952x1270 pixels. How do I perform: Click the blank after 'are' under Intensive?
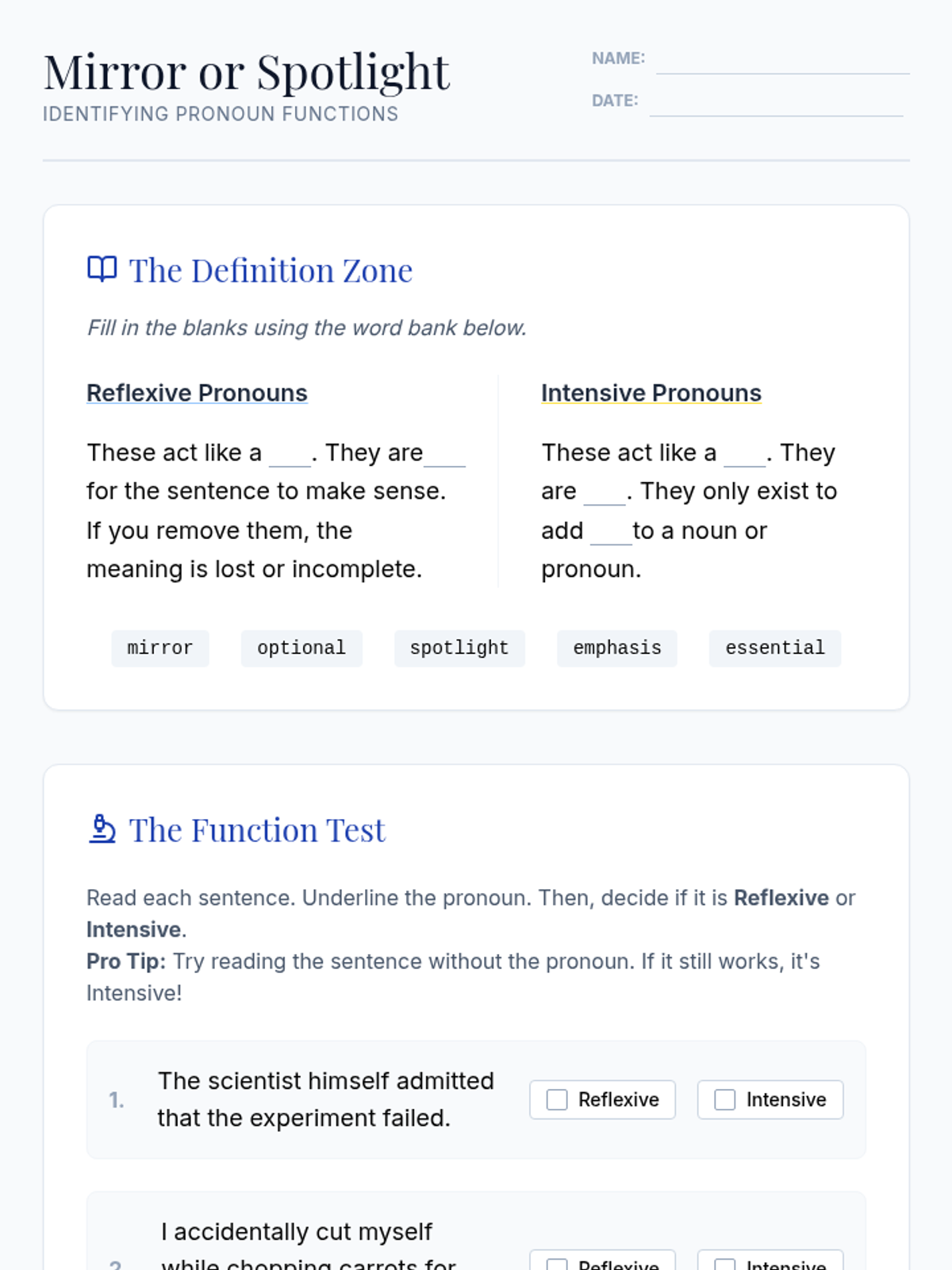tap(605, 494)
